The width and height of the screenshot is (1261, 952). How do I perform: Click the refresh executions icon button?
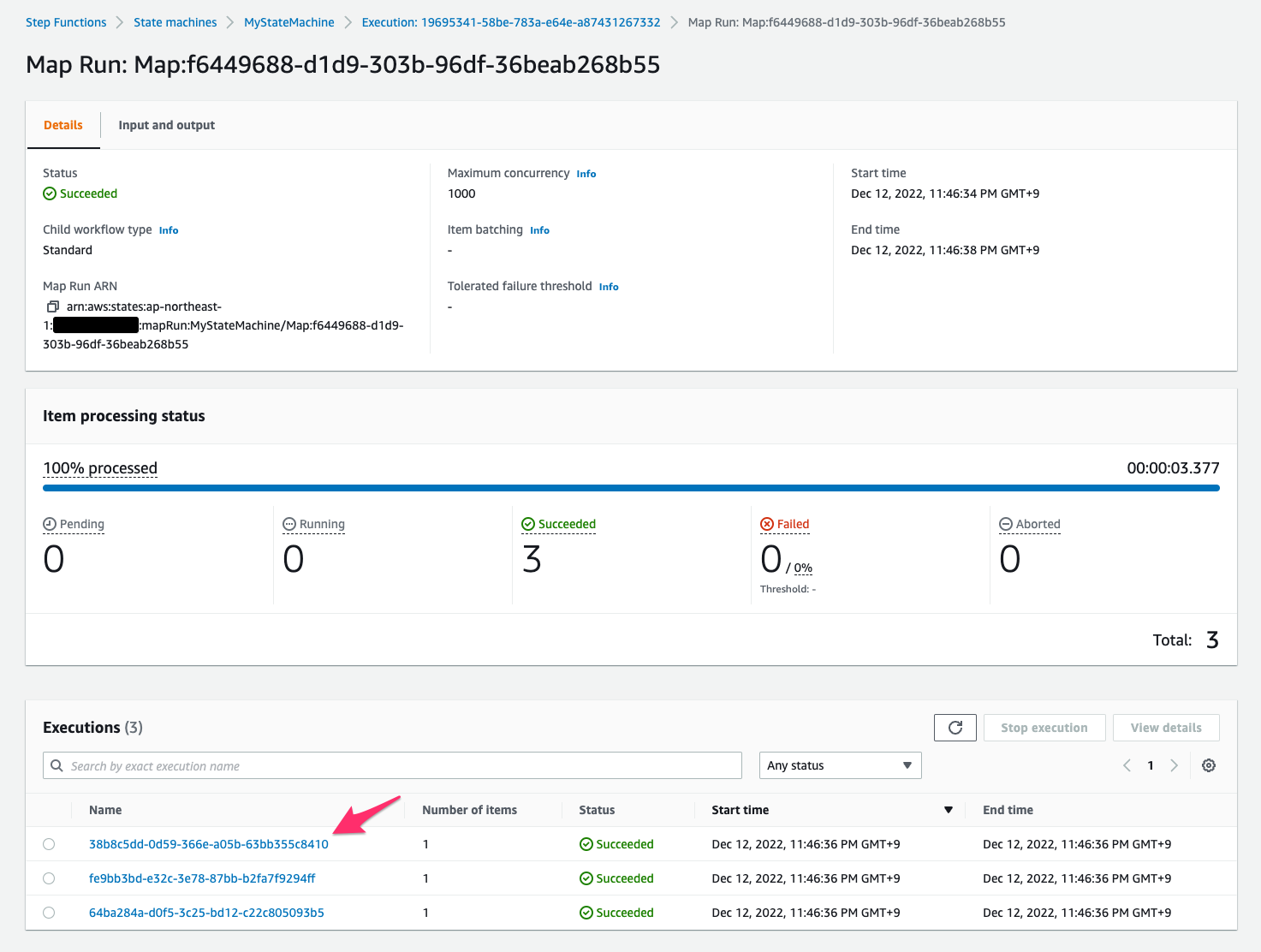point(955,728)
